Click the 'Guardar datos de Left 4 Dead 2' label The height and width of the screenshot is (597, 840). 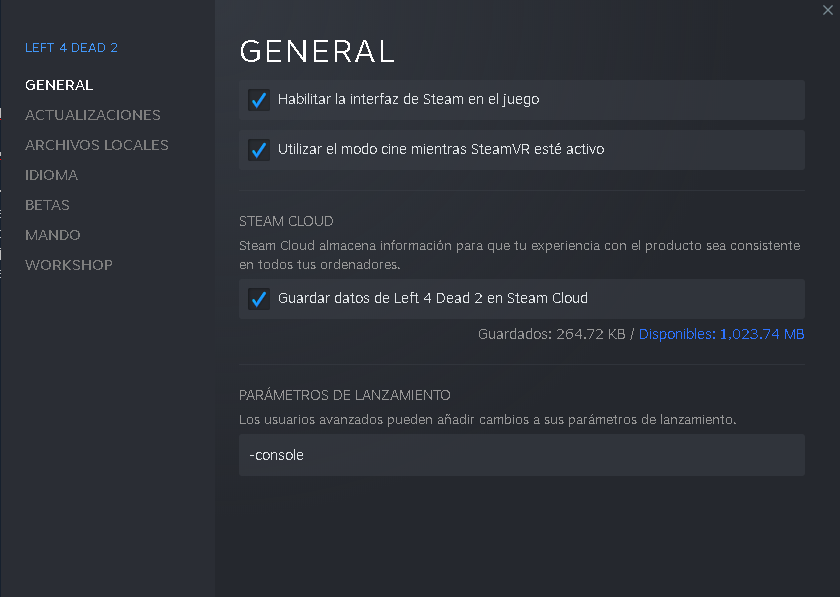(433, 298)
